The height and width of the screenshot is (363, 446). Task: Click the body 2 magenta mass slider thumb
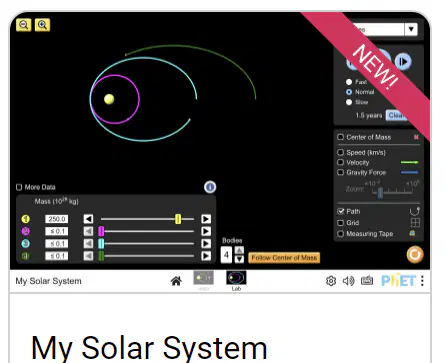101,231
